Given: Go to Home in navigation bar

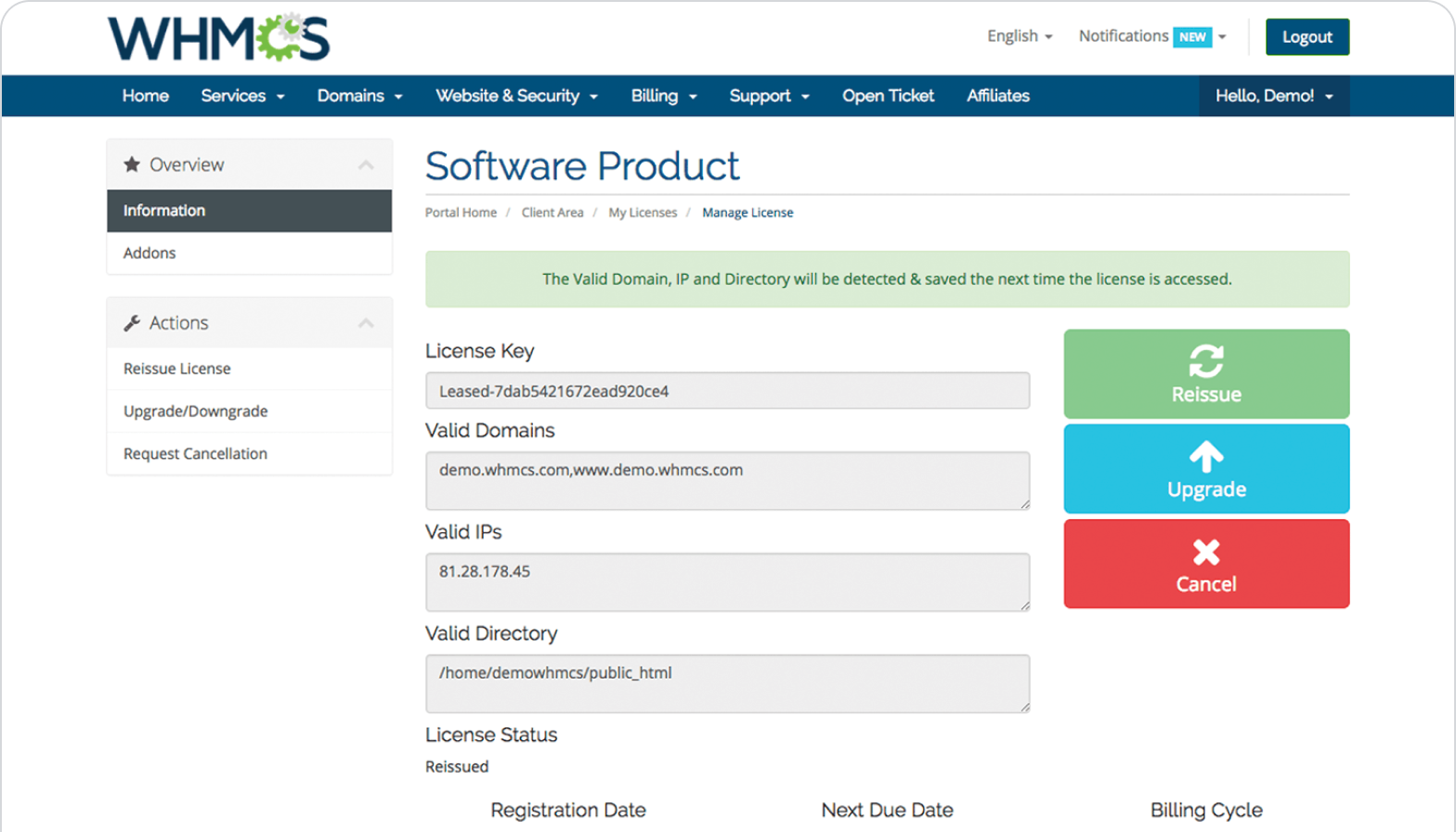Looking at the screenshot, I should tap(146, 96).
